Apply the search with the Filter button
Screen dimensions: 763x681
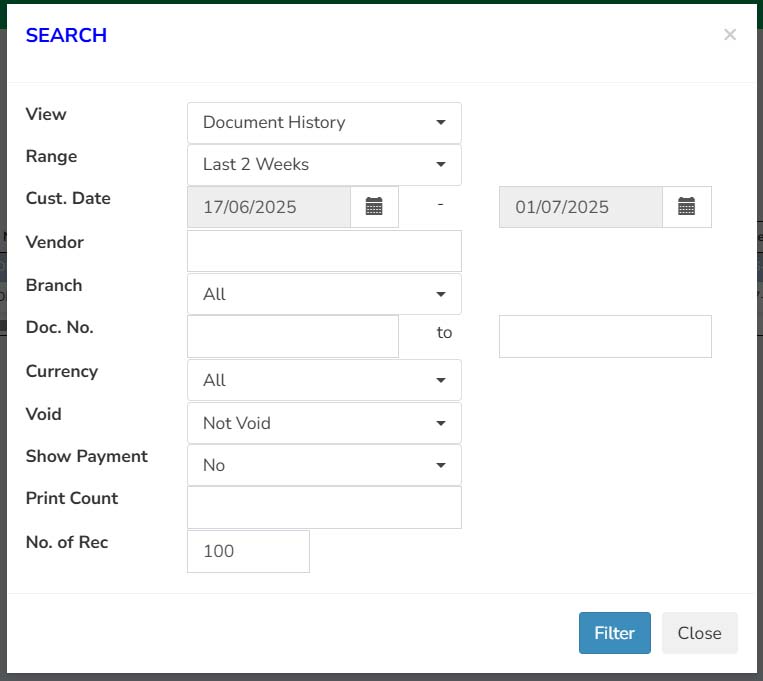point(615,633)
